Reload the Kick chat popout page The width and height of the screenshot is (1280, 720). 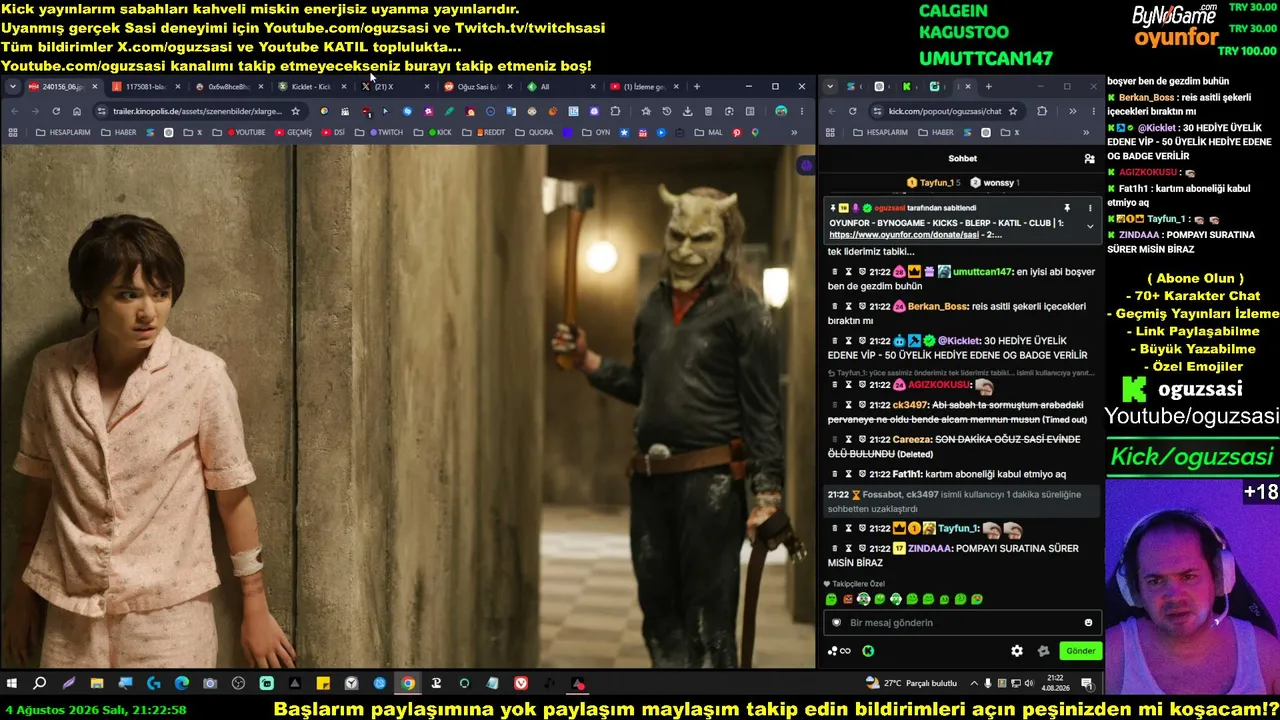[x=852, y=111]
